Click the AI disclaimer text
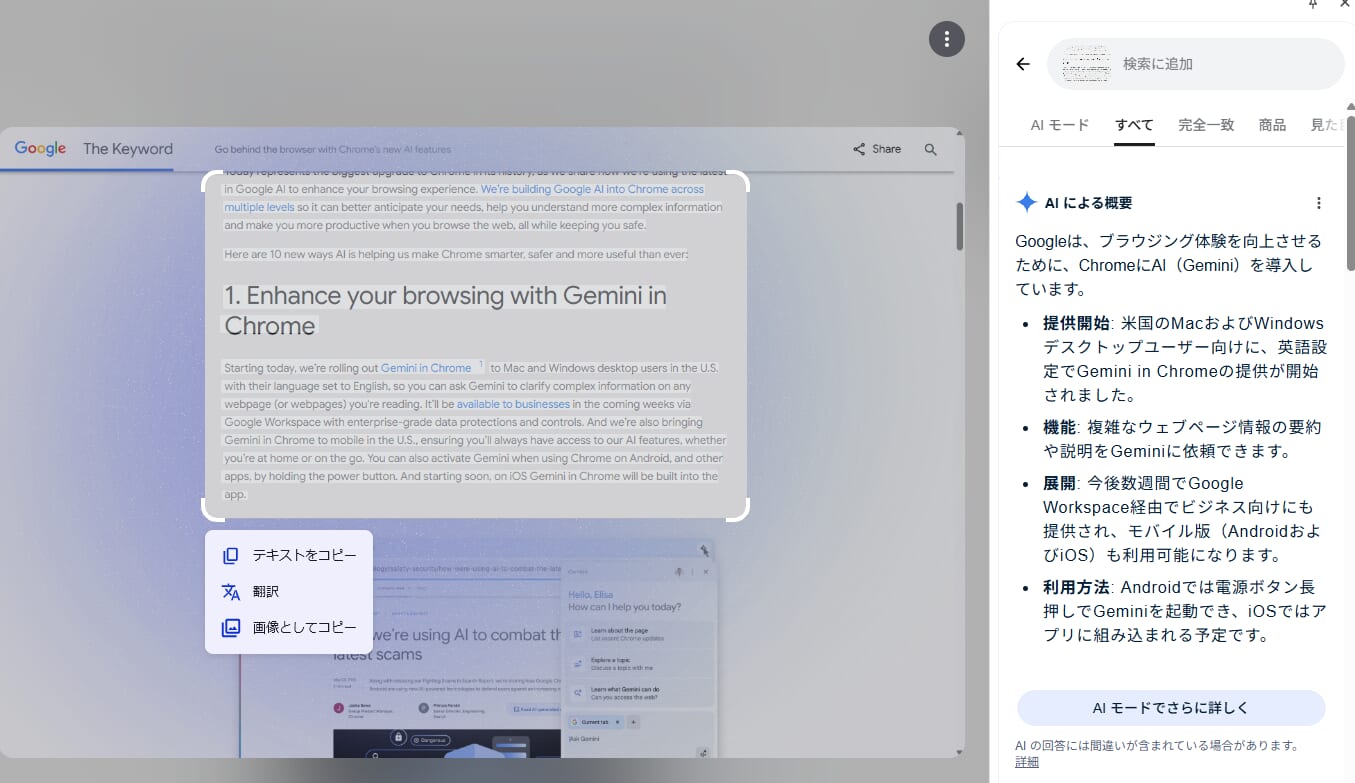This screenshot has height=783, width=1355. tap(1156, 745)
